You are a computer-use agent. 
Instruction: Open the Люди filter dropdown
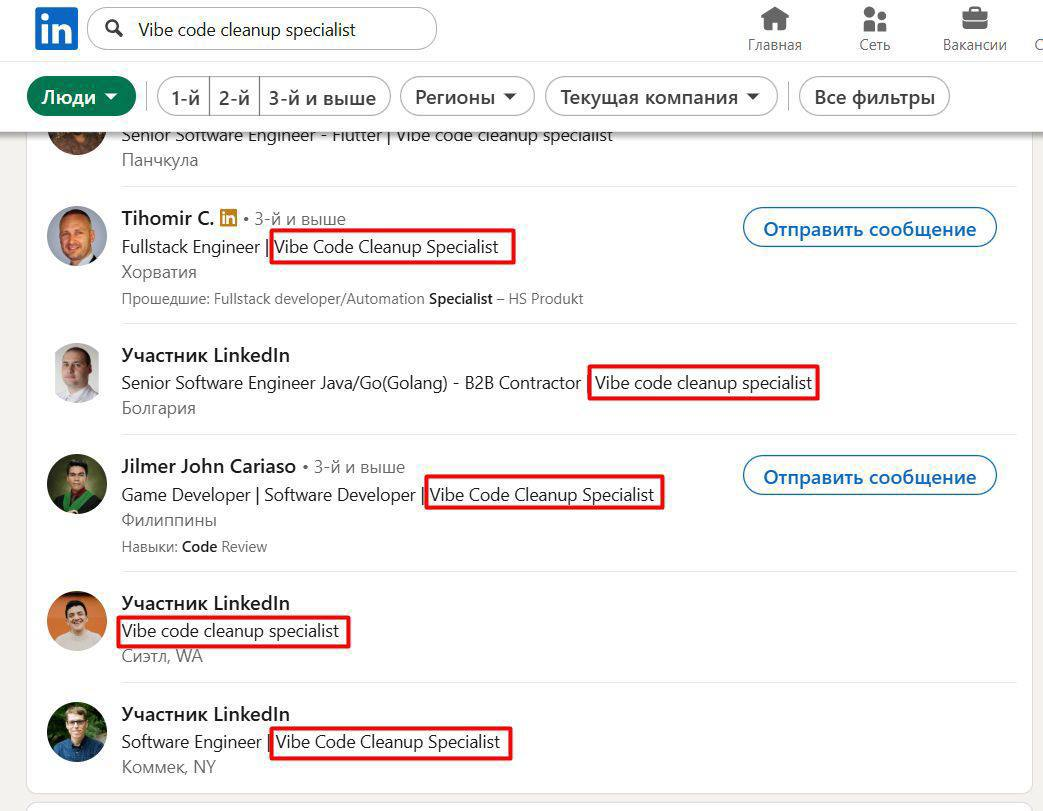click(81, 97)
